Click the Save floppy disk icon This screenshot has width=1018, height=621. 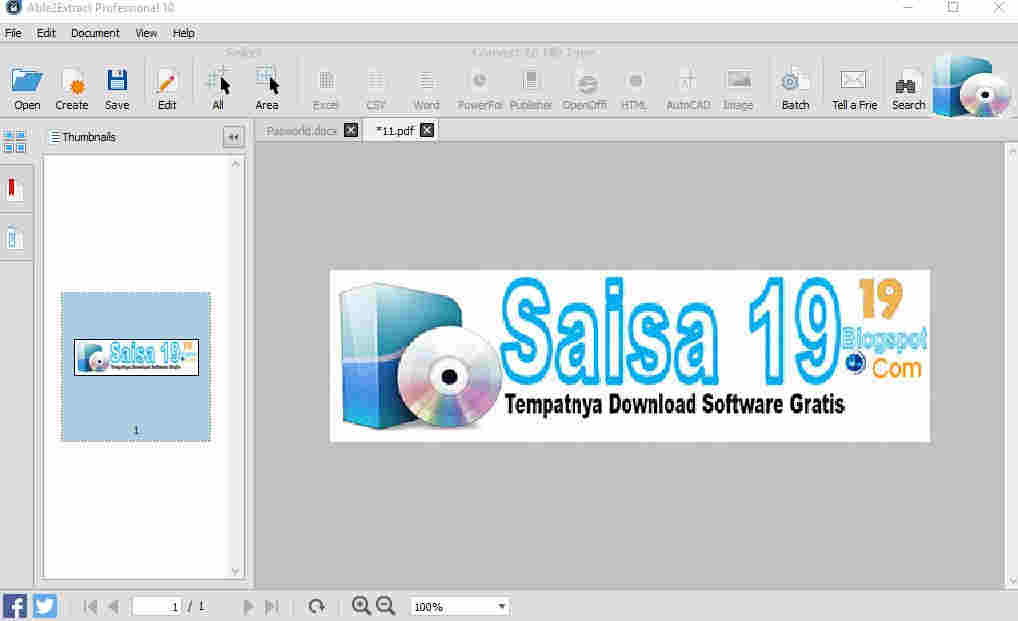pos(117,81)
